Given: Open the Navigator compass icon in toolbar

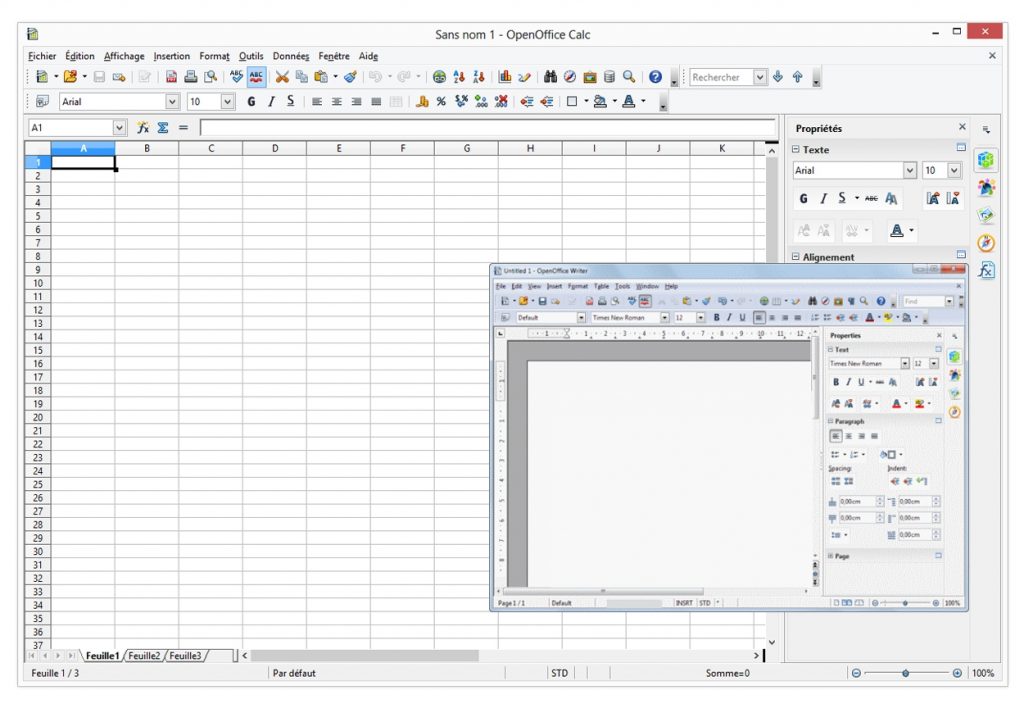Looking at the screenshot, I should pyautogui.click(x=570, y=77).
